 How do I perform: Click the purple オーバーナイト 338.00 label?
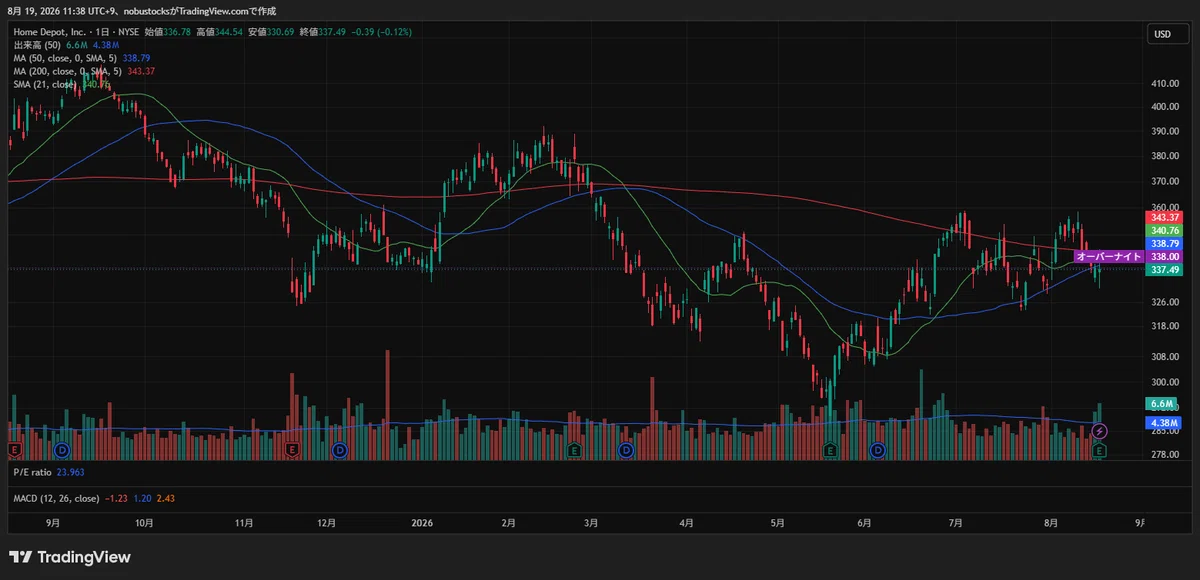[x=1128, y=256]
